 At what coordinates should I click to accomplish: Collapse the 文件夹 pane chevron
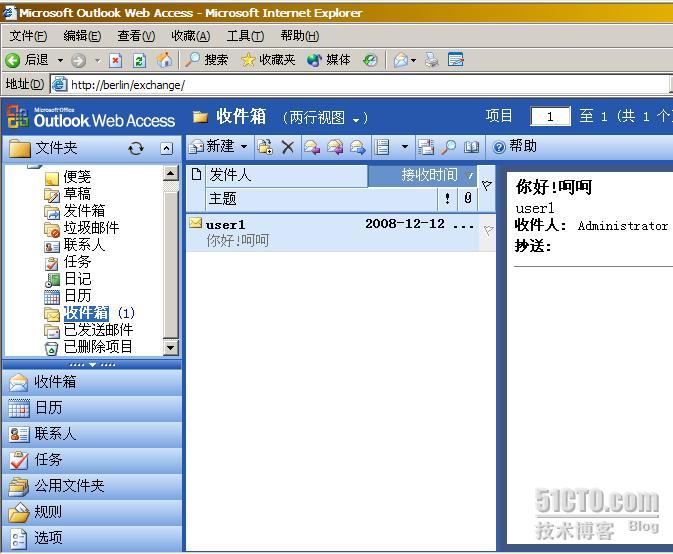(x=167, y=148)
